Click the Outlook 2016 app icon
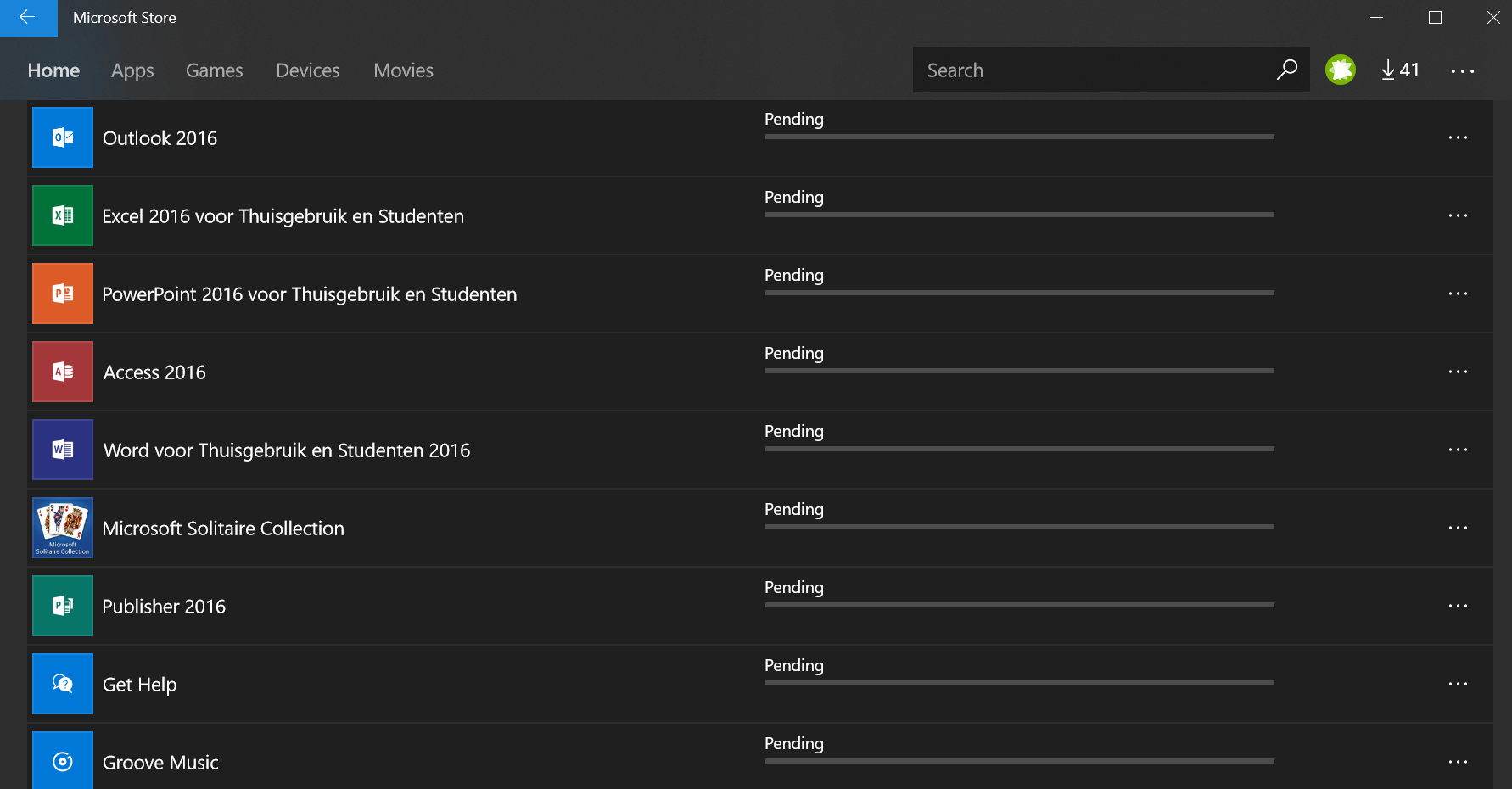 pyautogui.click(x=63, y=137)
